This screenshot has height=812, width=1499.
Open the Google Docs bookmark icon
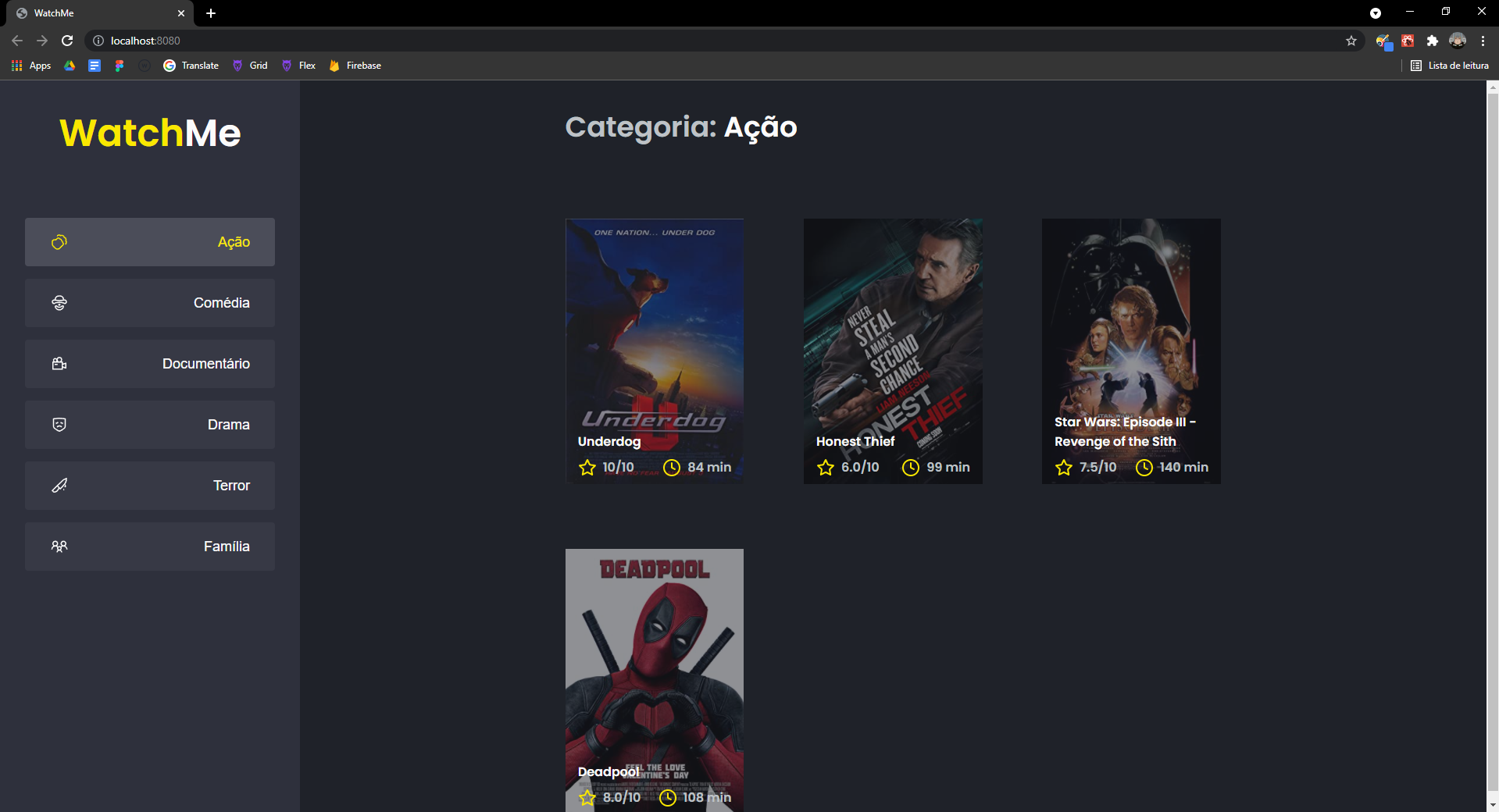pos(95,66)
